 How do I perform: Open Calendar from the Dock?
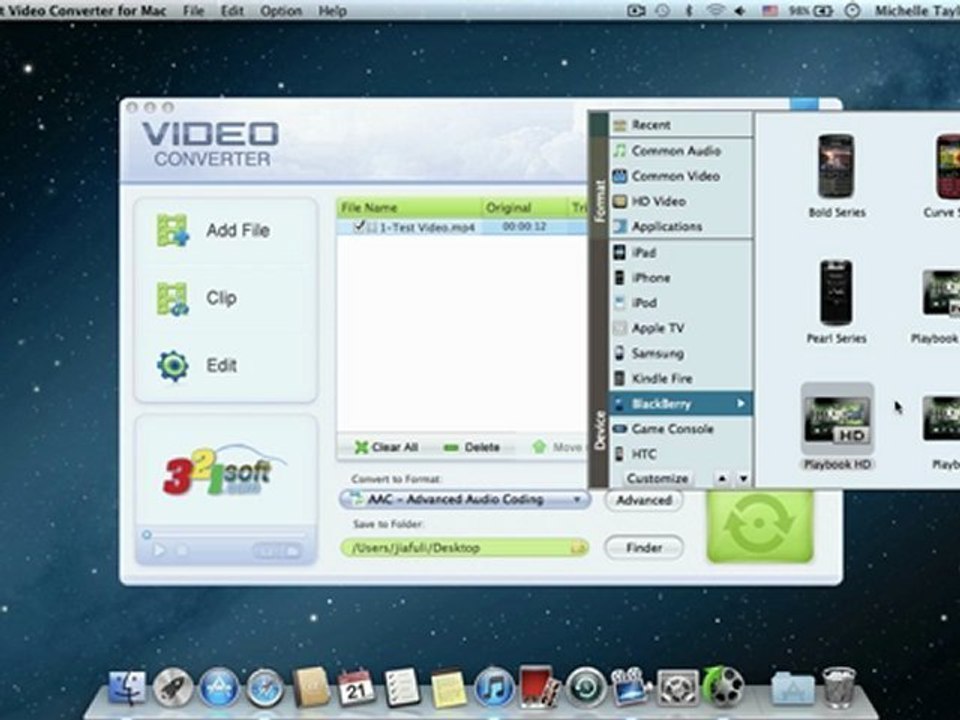pyautogui.click(x=356, y=688)
